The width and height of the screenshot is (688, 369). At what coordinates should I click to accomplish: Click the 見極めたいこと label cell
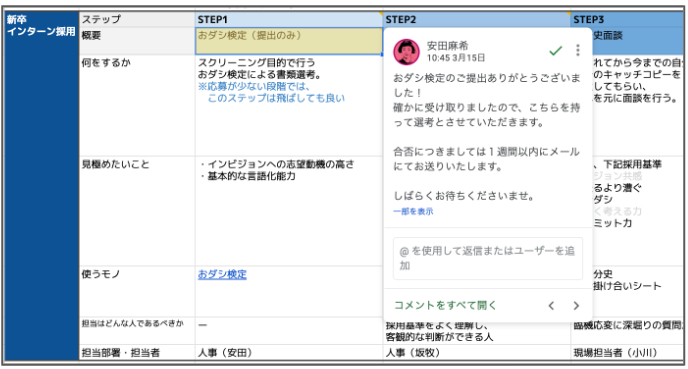[x=137, y=211]
